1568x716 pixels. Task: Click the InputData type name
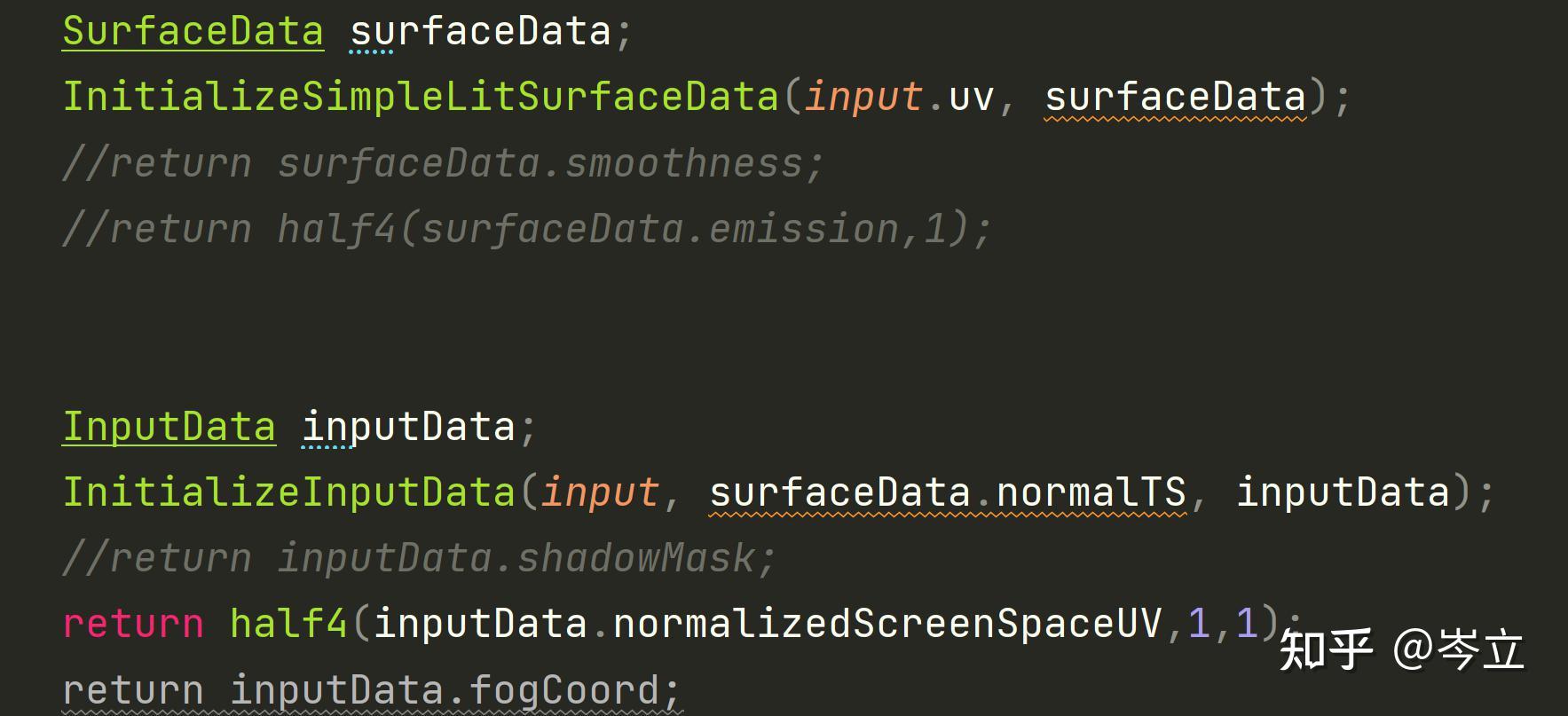[x=169, y=427]
